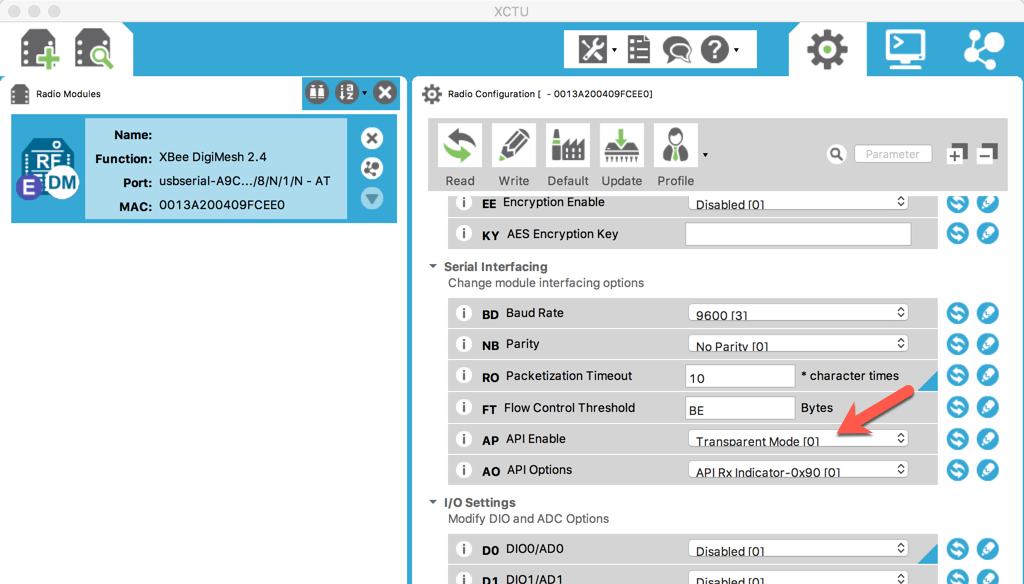Write the AES Encryption Key value
The width and height of the screenshot is (1024, 584).
987,233
